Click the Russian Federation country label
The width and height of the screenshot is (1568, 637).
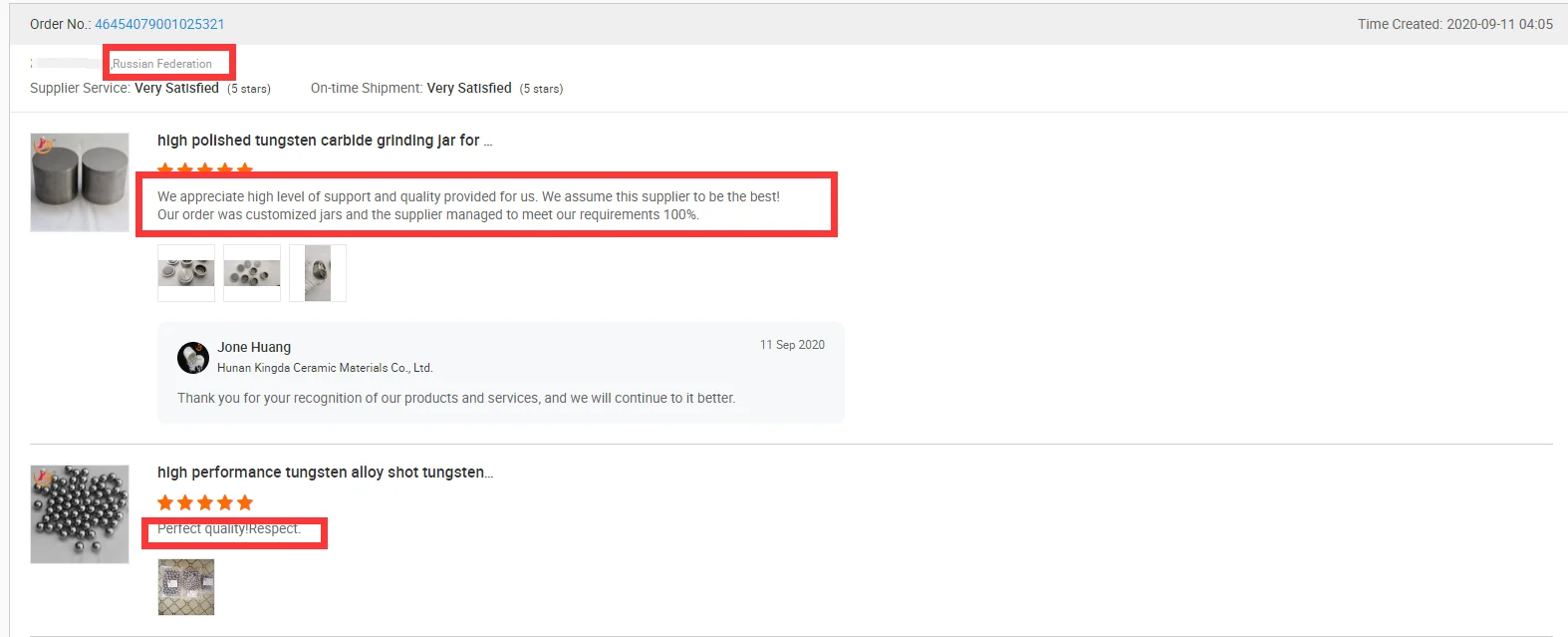pyautogui.click(x=162, y=64)
